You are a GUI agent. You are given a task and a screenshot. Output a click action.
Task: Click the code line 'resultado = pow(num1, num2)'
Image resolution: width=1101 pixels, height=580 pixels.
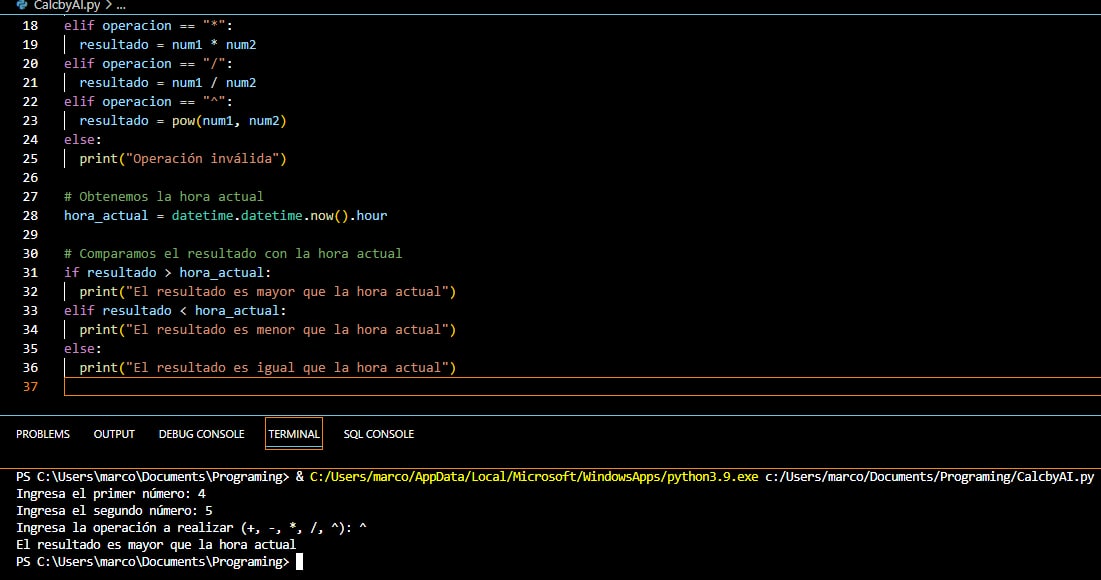pos(183,120)
